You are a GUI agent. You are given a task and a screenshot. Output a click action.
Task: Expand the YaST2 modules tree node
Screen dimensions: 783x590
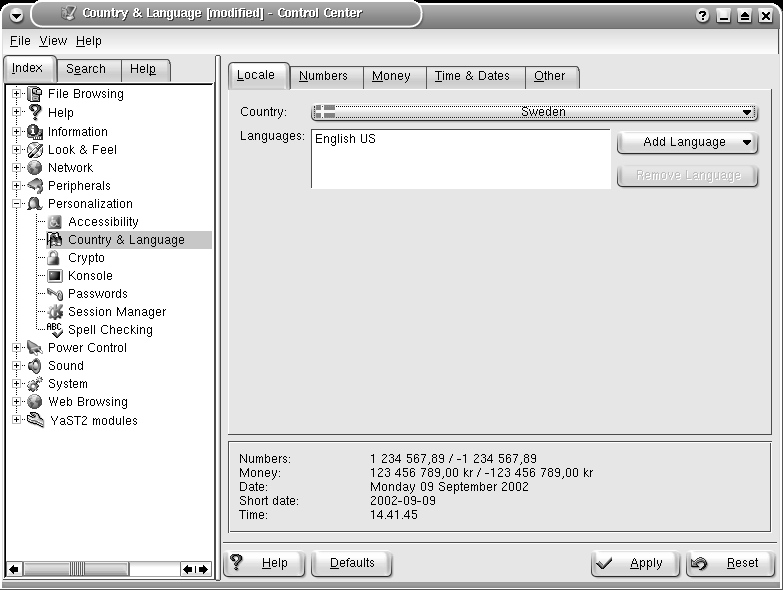(16, 419)
